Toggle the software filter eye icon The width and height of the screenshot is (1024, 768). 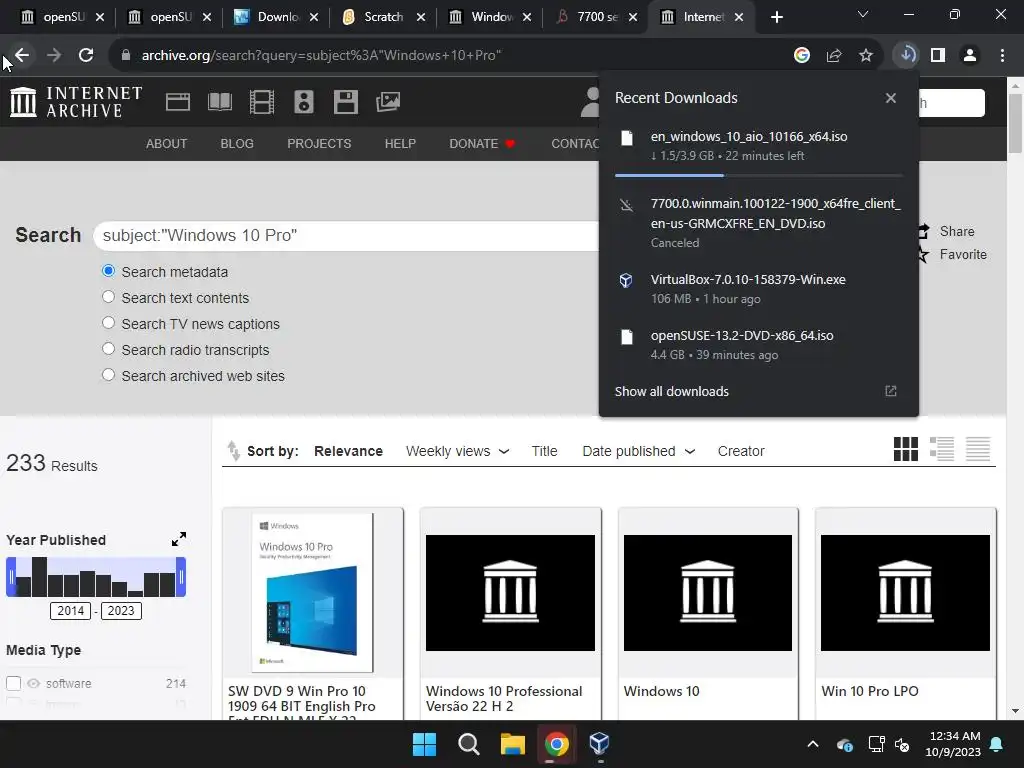33,684
